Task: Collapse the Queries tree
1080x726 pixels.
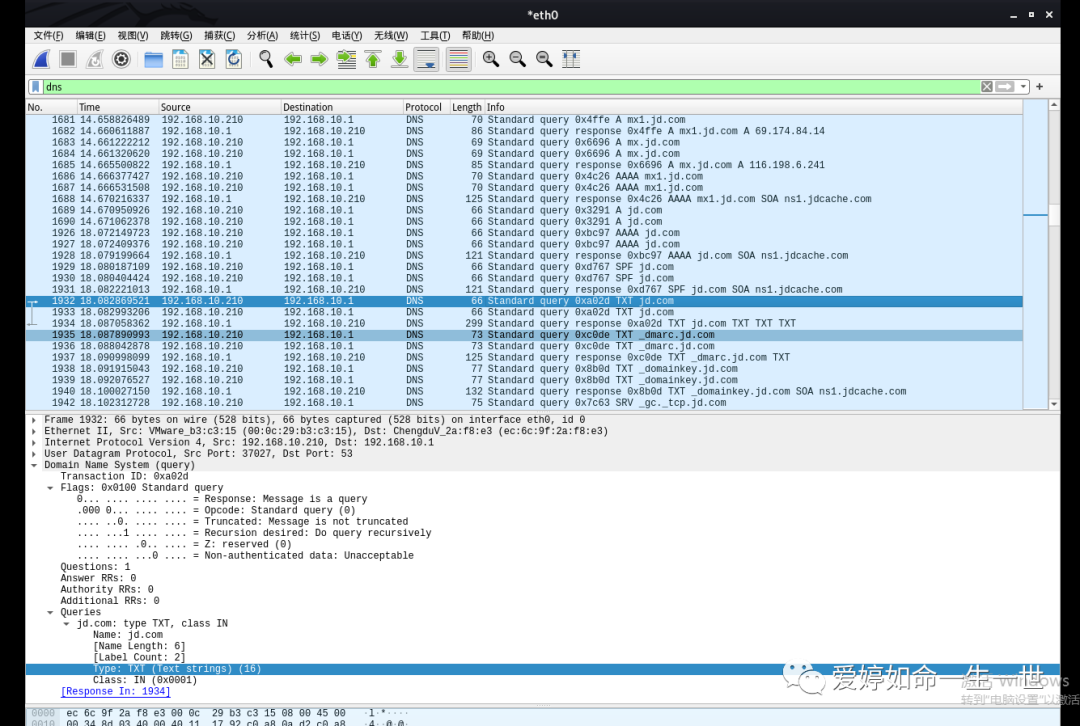Action: coord(50,612)
